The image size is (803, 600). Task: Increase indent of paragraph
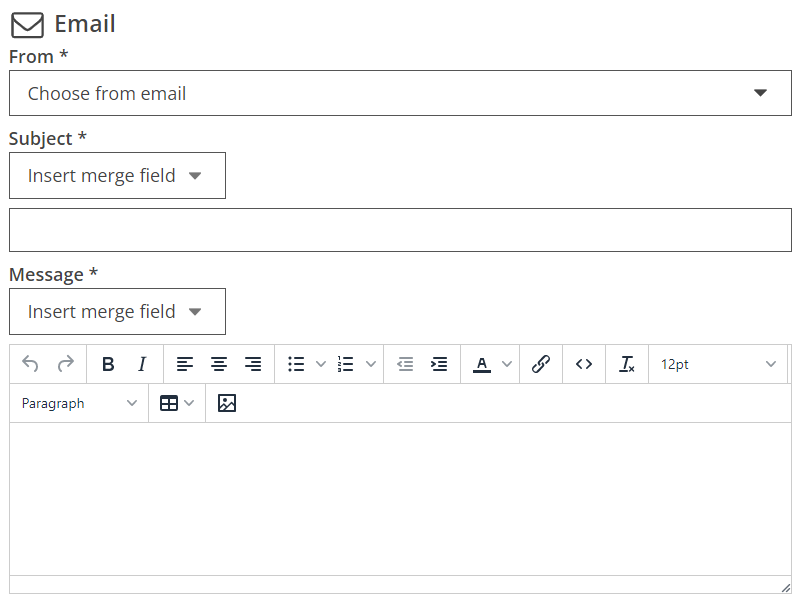click(439, 364)
